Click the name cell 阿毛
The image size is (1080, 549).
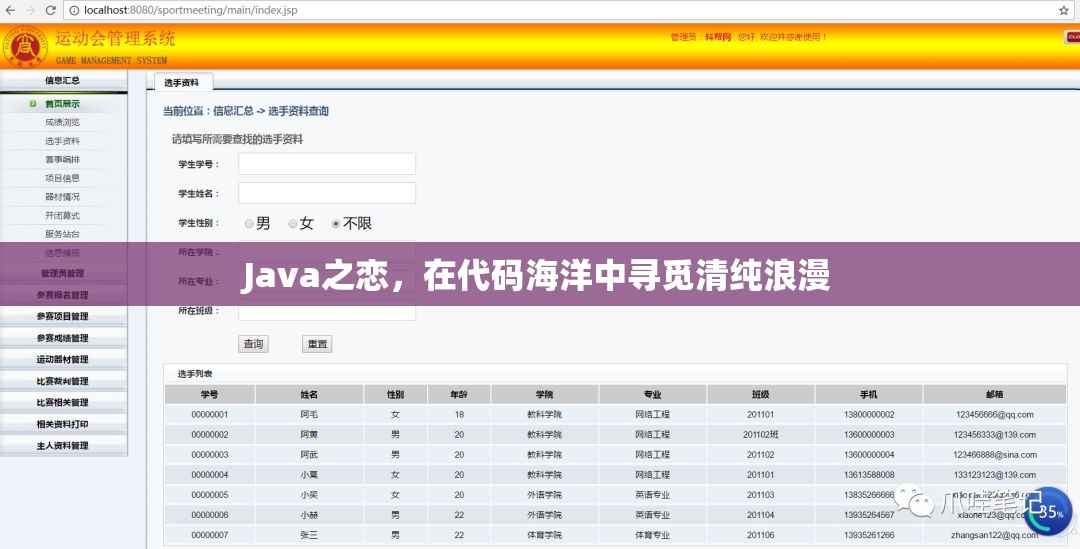click(x=309, y=415)
